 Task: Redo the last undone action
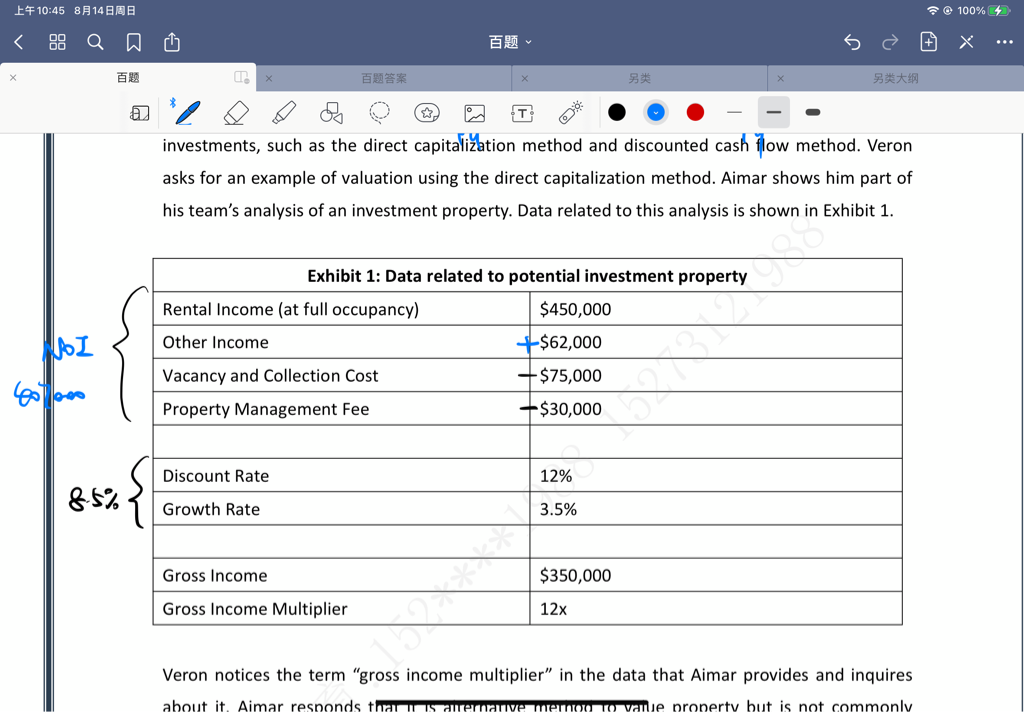pyautogui.click(x=890, y=42)
